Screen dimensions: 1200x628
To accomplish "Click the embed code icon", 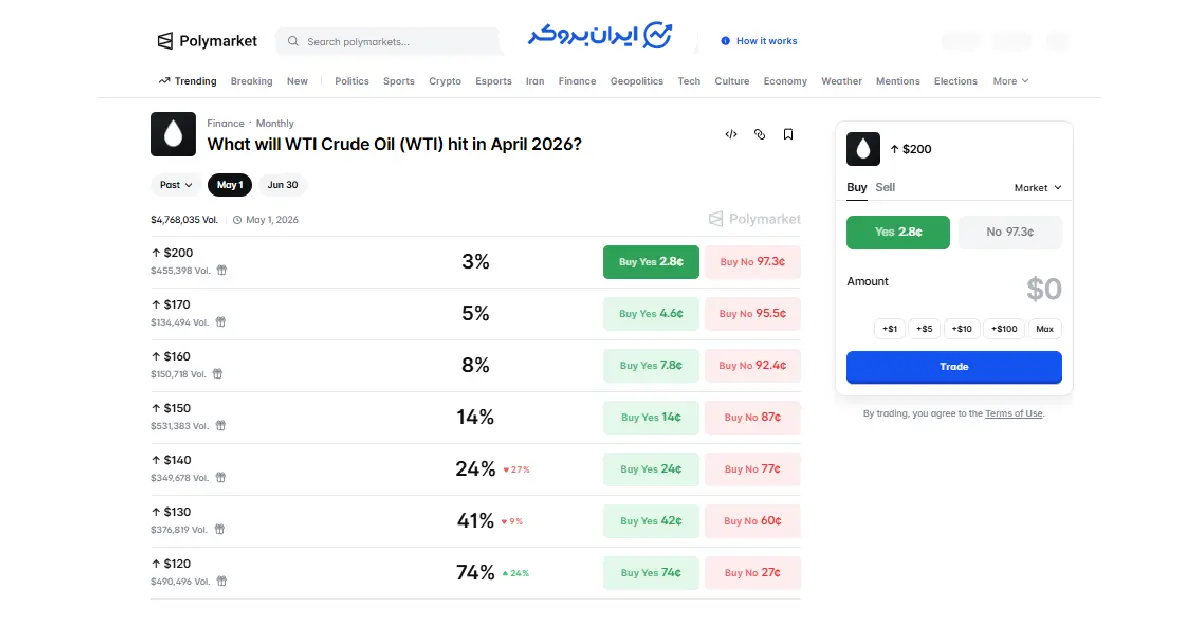I will (731, 134).
